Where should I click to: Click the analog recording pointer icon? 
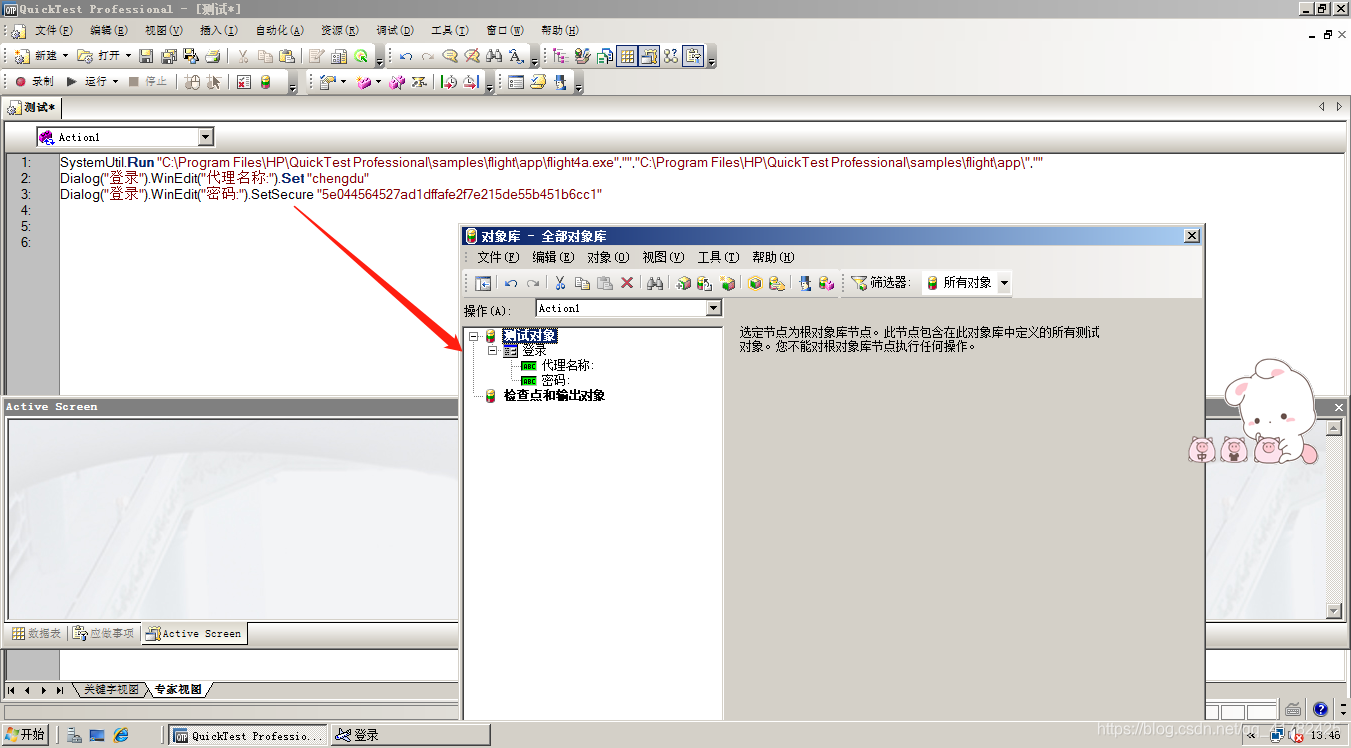click(214, 81)
